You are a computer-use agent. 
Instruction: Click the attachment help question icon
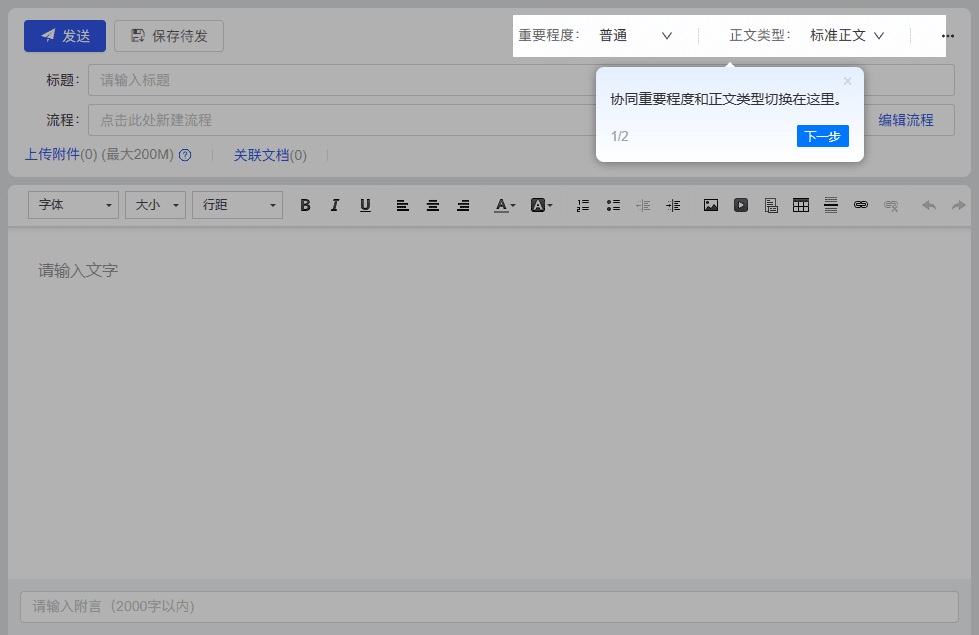click(185, 155)
